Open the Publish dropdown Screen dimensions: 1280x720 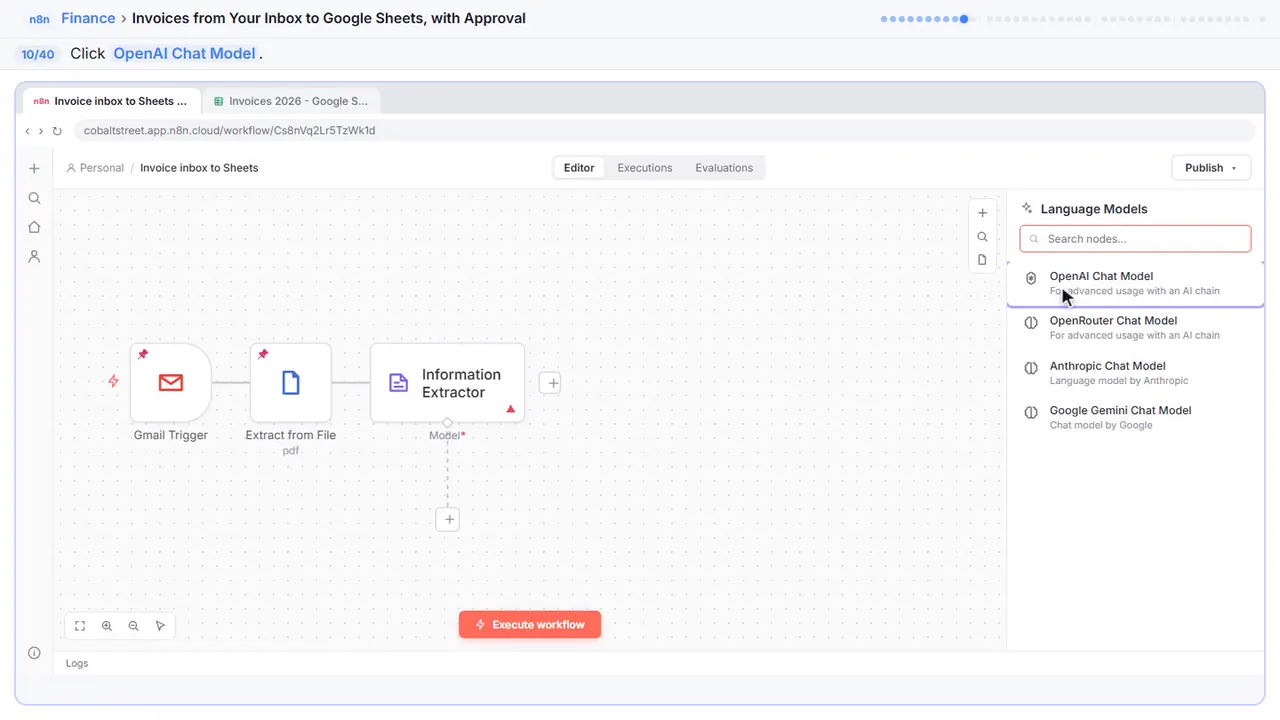[x=1211, y=168]
